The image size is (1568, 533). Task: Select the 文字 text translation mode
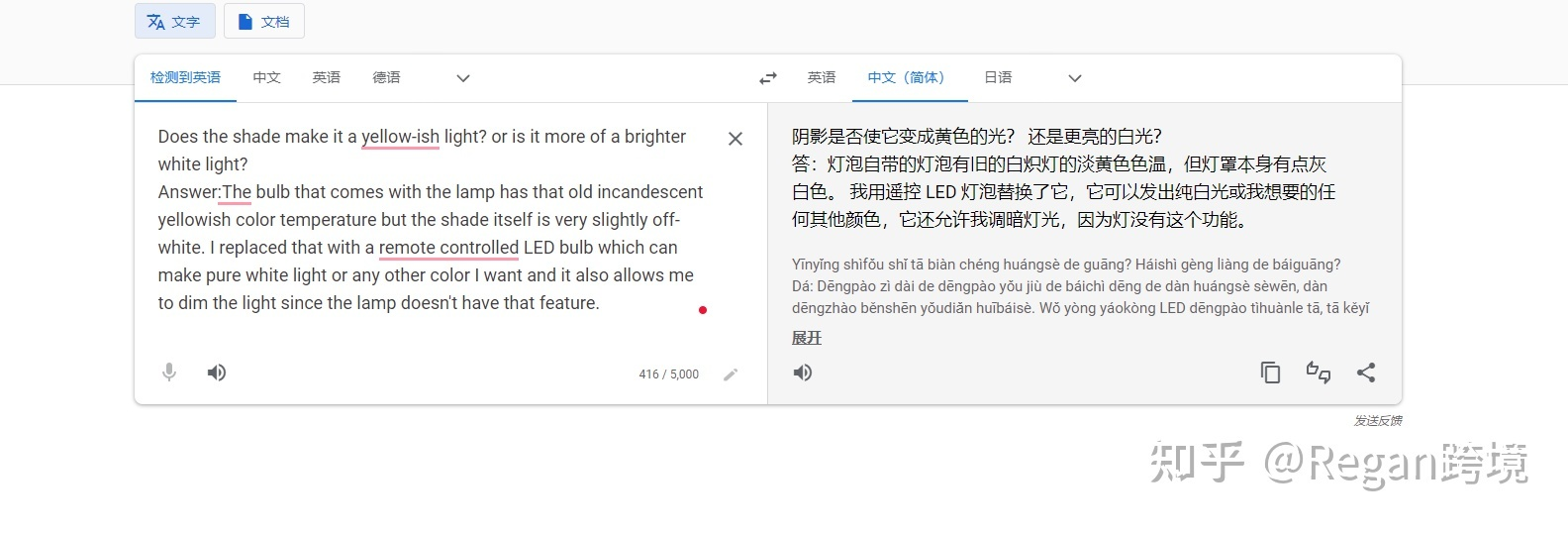174,22
